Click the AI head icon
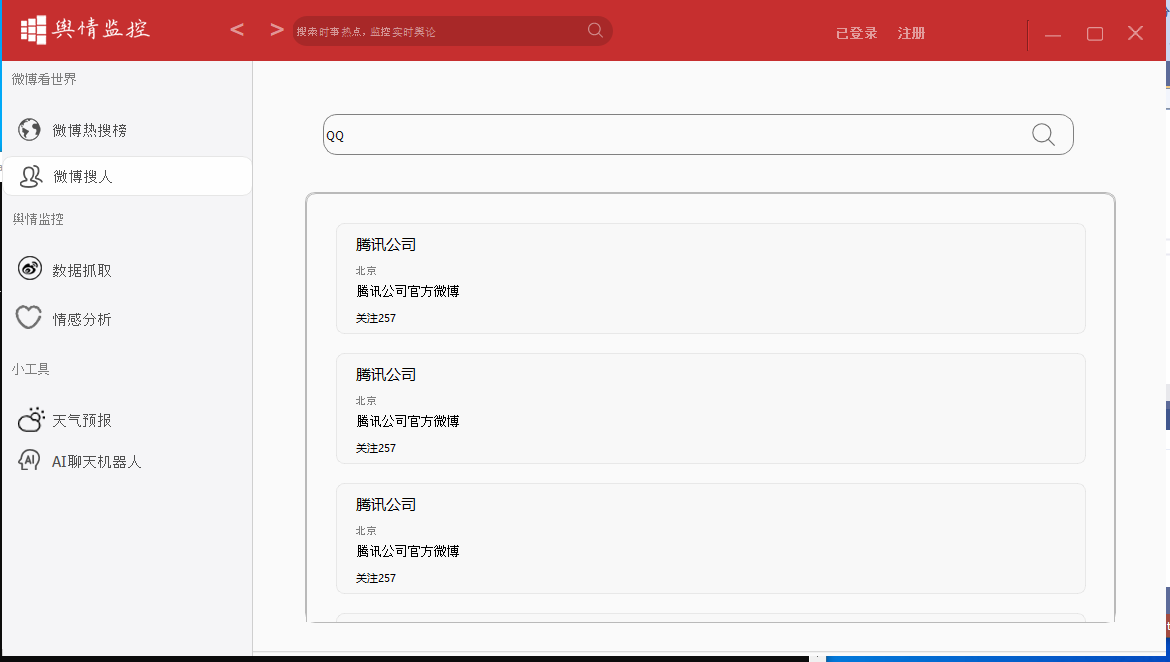 point(28,460)
